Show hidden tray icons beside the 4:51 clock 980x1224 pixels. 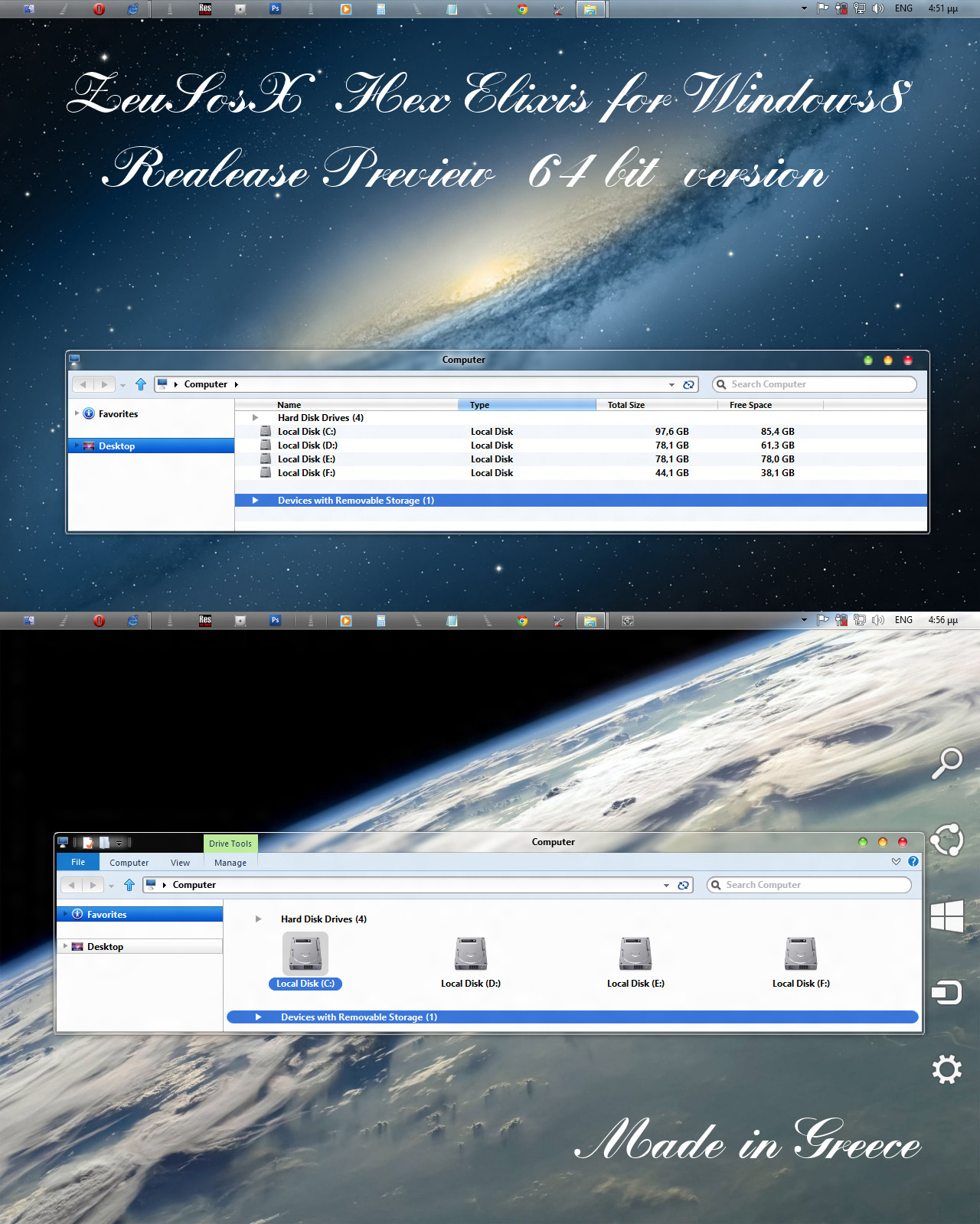coord(804,8)
